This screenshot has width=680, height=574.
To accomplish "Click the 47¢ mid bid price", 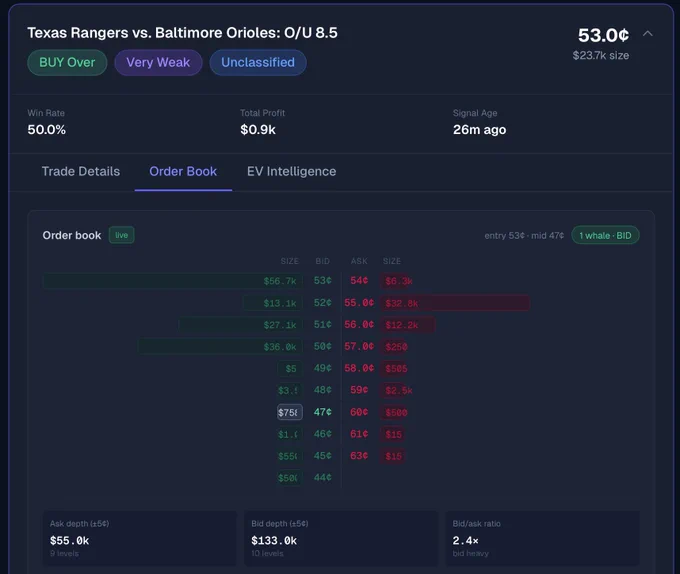I will [323, 412].
